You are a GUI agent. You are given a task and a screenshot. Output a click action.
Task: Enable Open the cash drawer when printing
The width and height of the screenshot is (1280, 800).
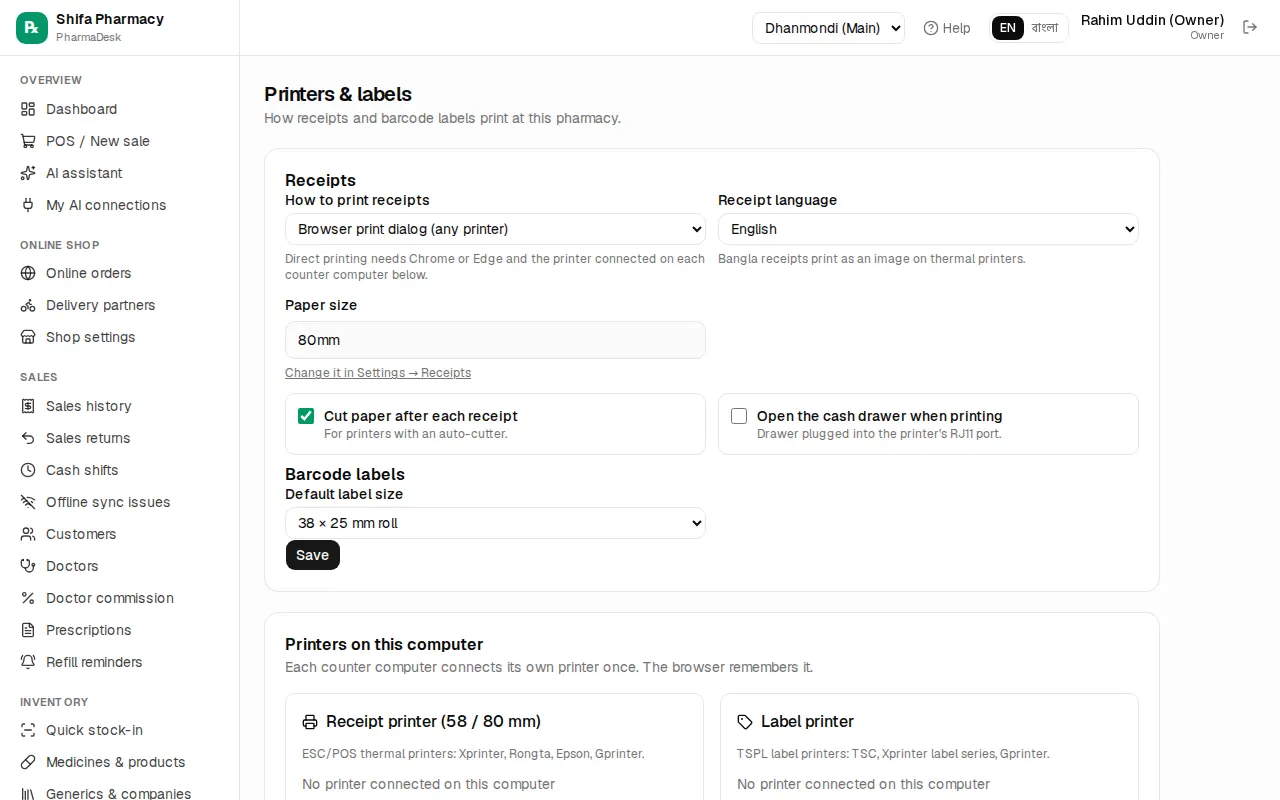739,416
